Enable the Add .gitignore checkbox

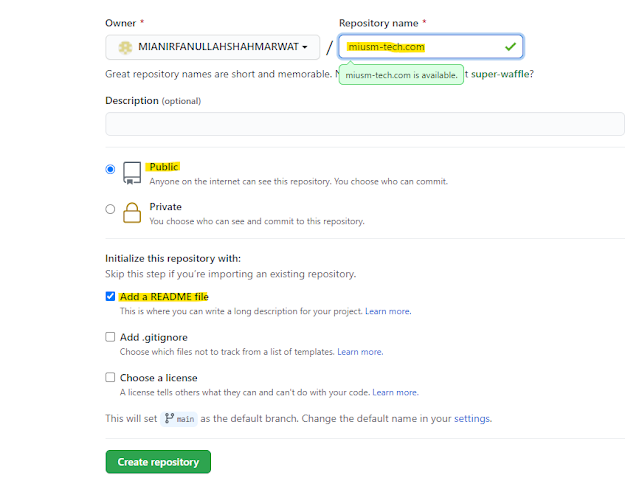(x=110, y=337)
